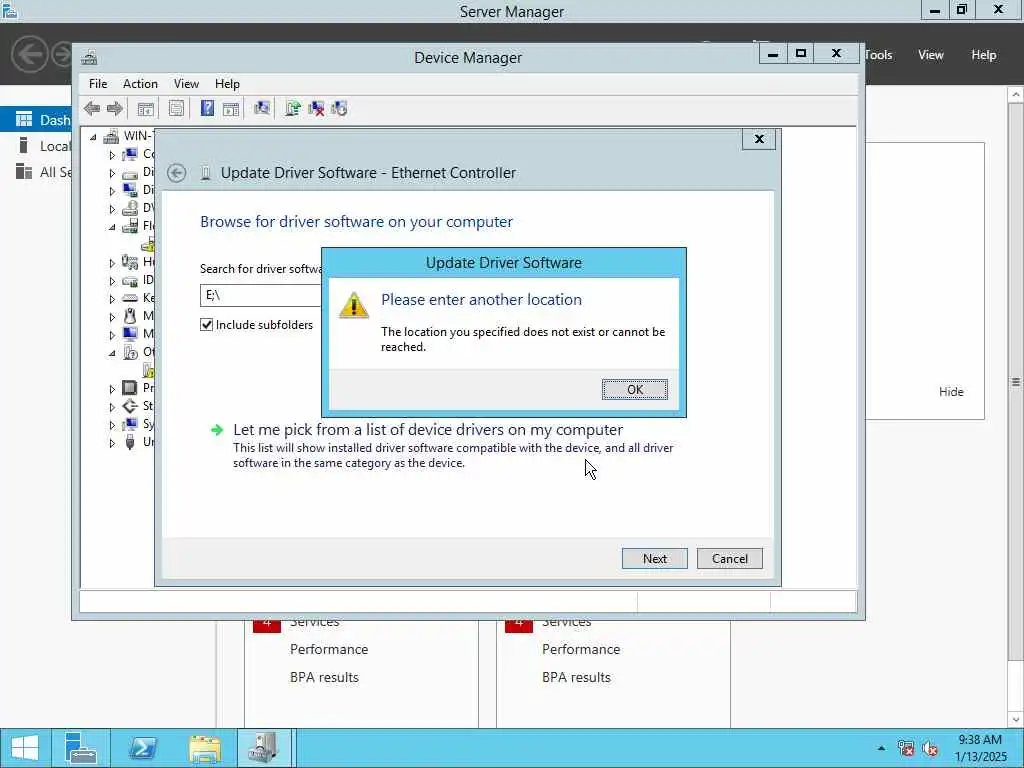
Task: Show hidden tray icons arrow
Action: (x=881, y=748)
